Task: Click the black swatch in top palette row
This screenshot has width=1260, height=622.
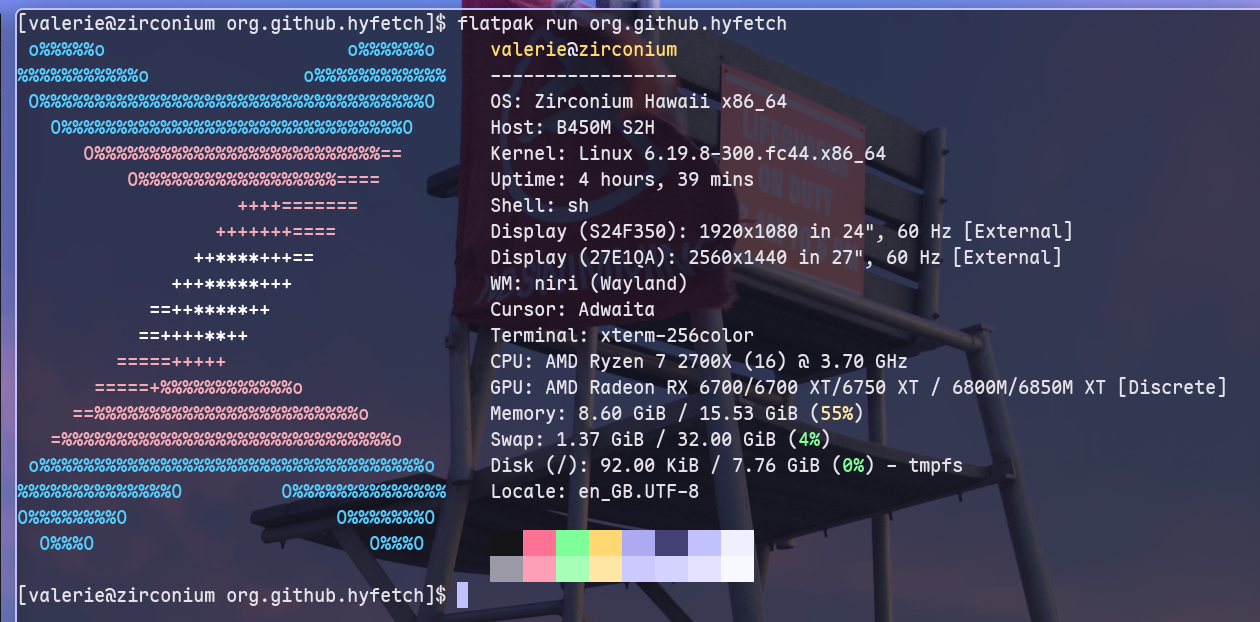Action: pyautogui.click(x=507, y=543)
